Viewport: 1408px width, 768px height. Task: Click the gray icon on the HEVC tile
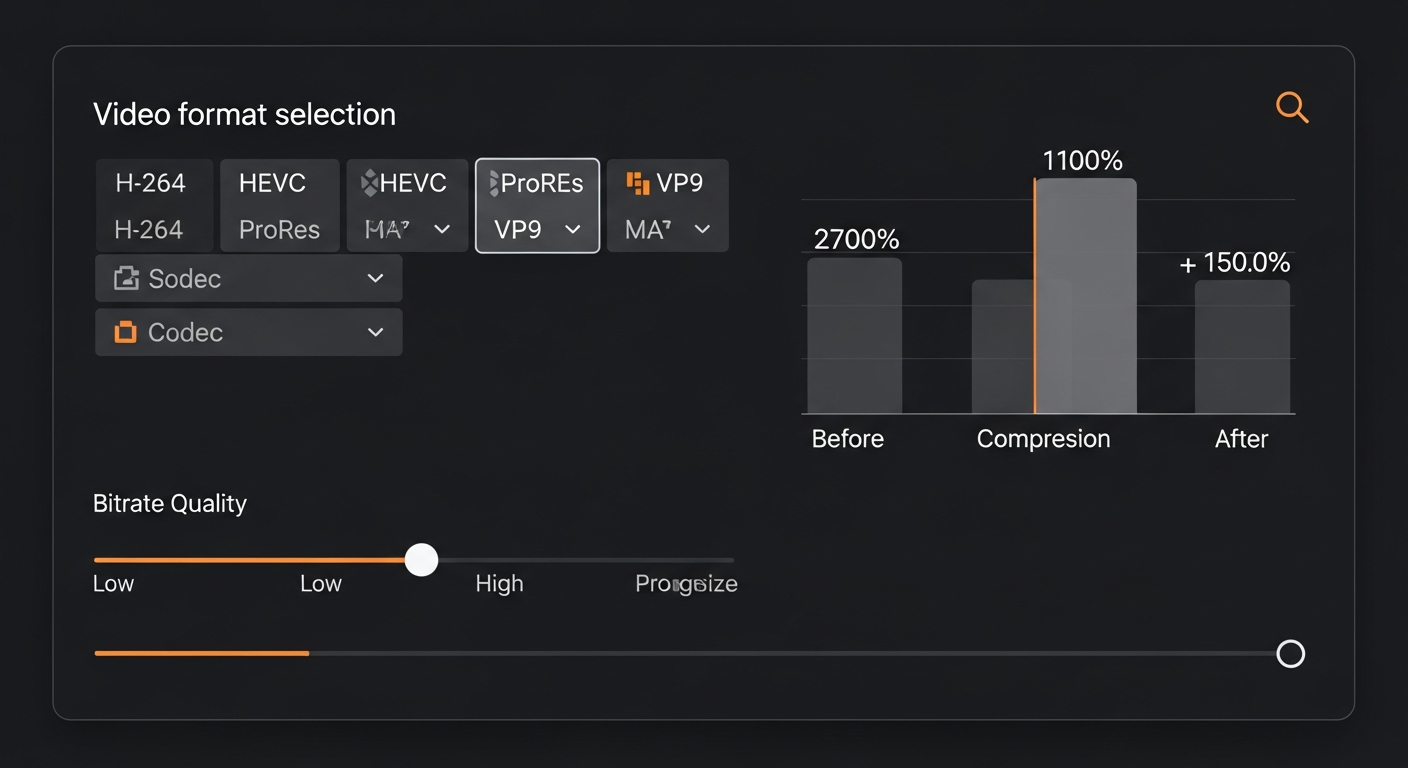coord(369,183)
